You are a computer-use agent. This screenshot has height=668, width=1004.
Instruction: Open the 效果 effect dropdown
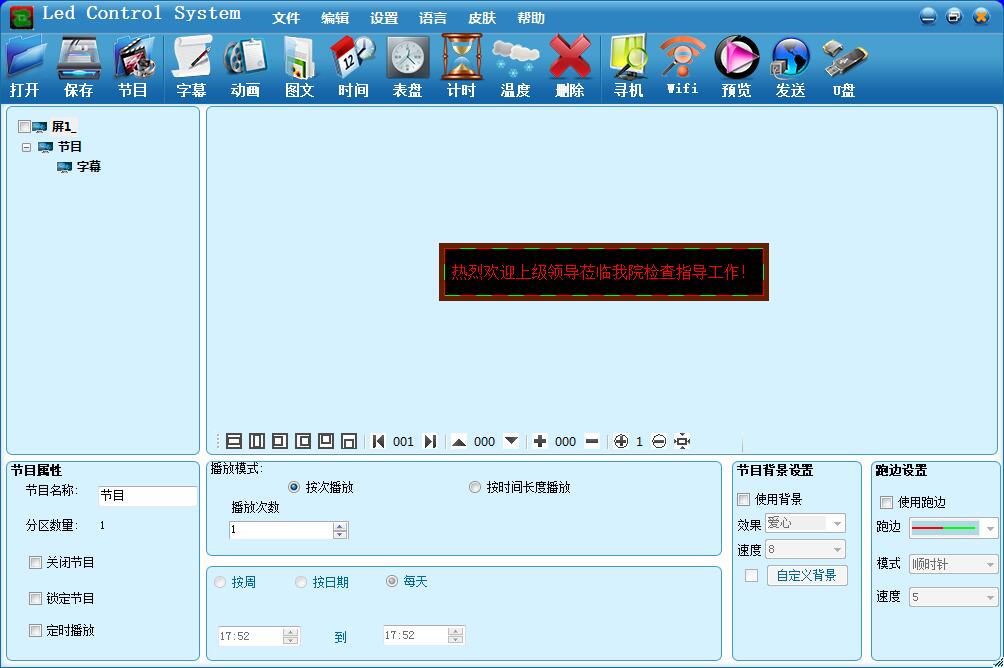[x=837, y=523]
